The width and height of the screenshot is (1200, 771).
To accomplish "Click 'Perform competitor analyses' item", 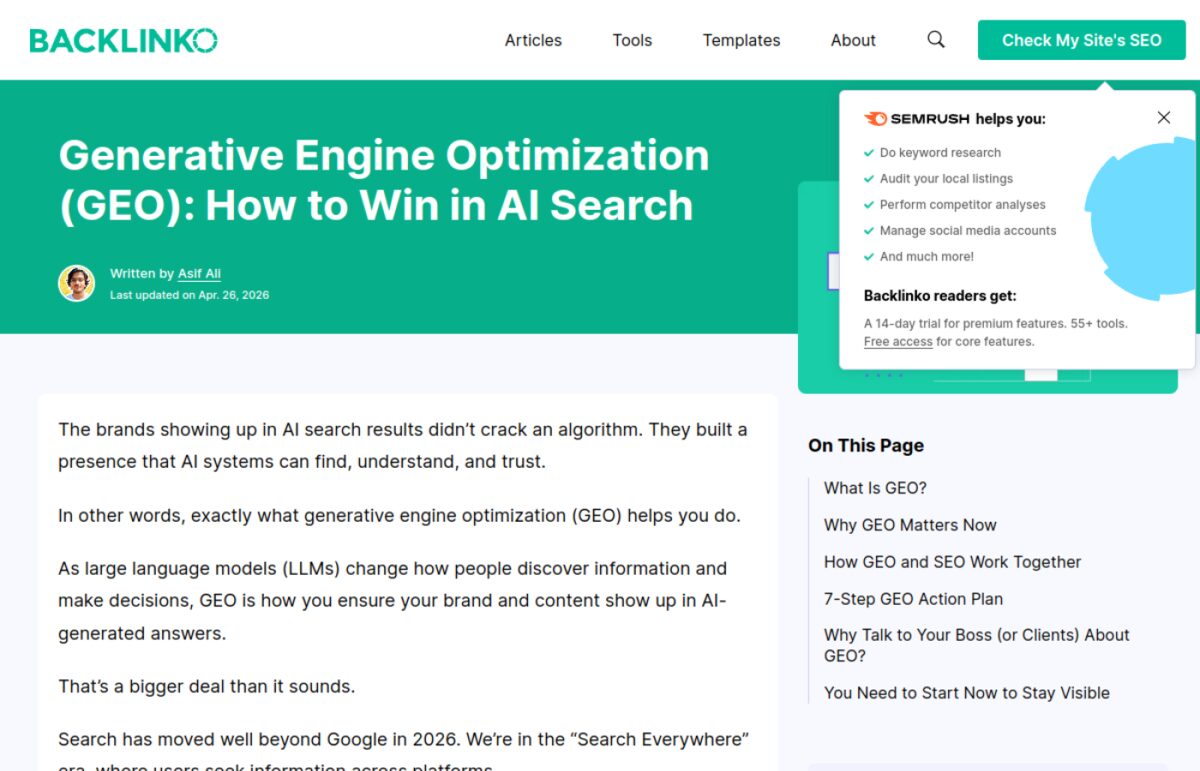I will [x=962, y=205].
